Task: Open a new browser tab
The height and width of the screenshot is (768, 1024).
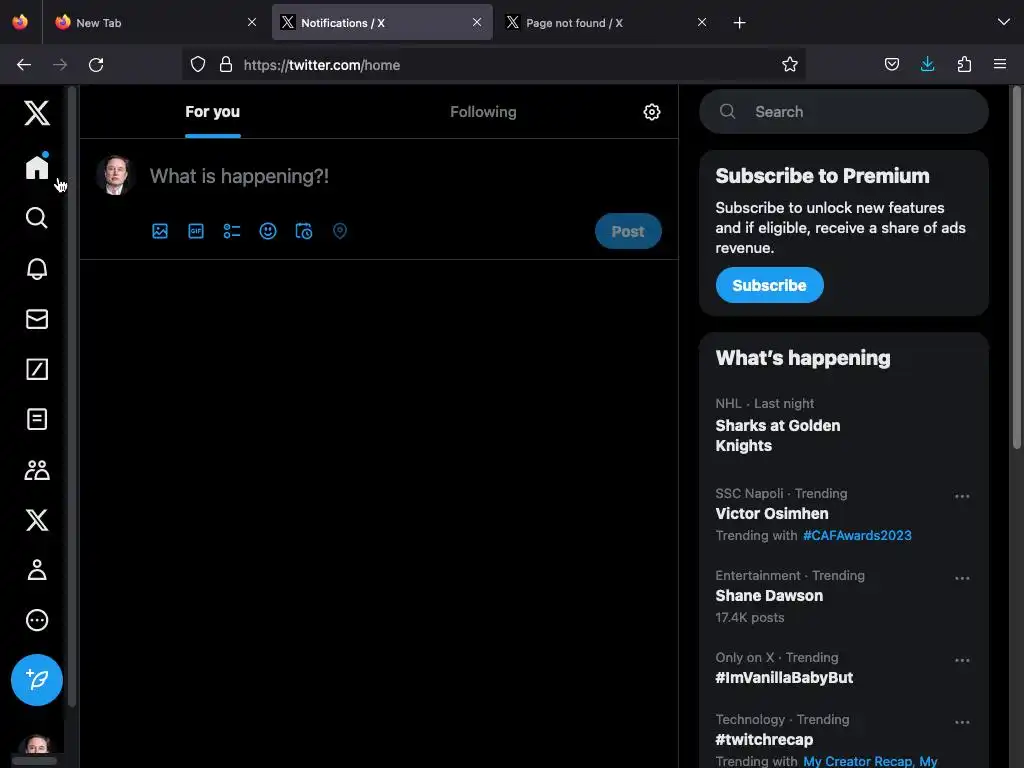Action: coord(739,23)
